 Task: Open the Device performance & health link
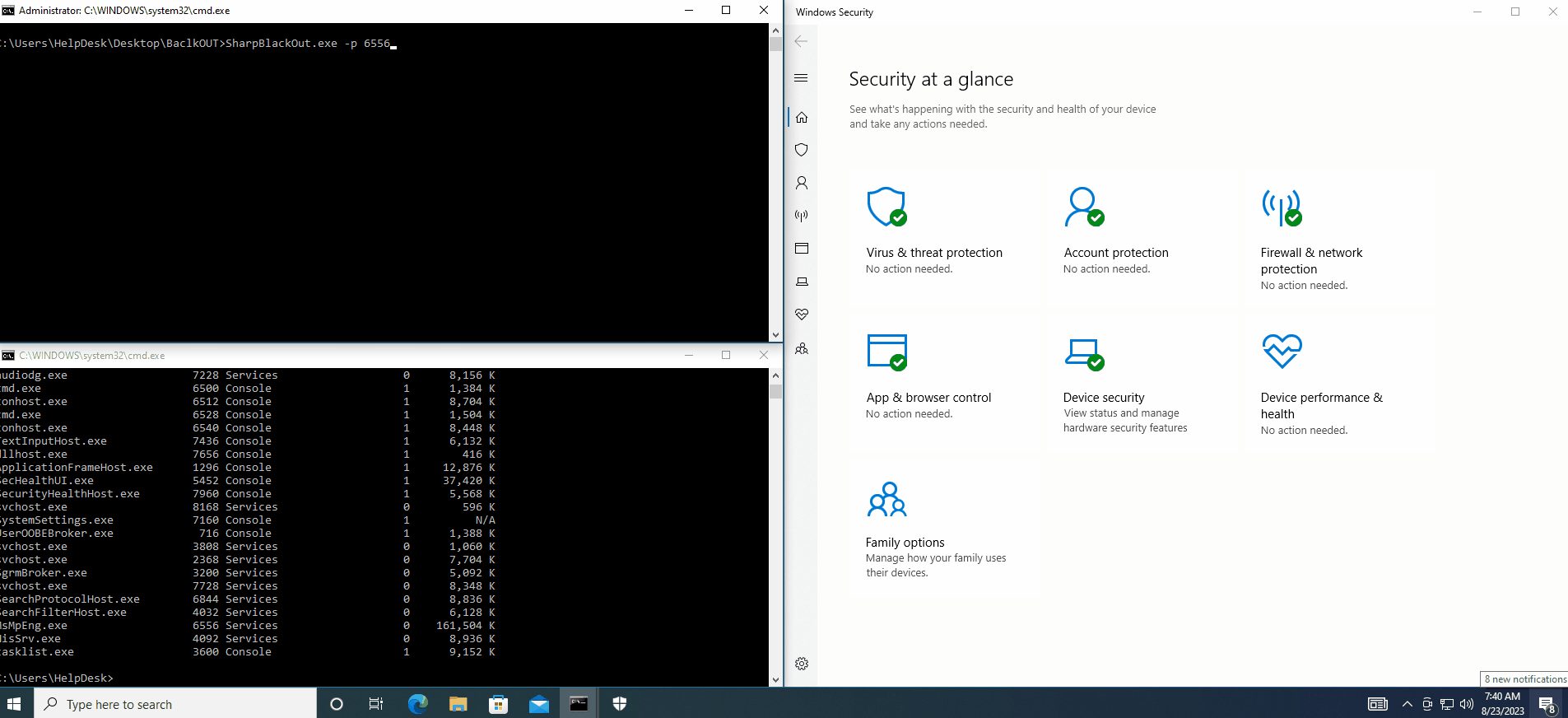click(x=1322, y=406)
